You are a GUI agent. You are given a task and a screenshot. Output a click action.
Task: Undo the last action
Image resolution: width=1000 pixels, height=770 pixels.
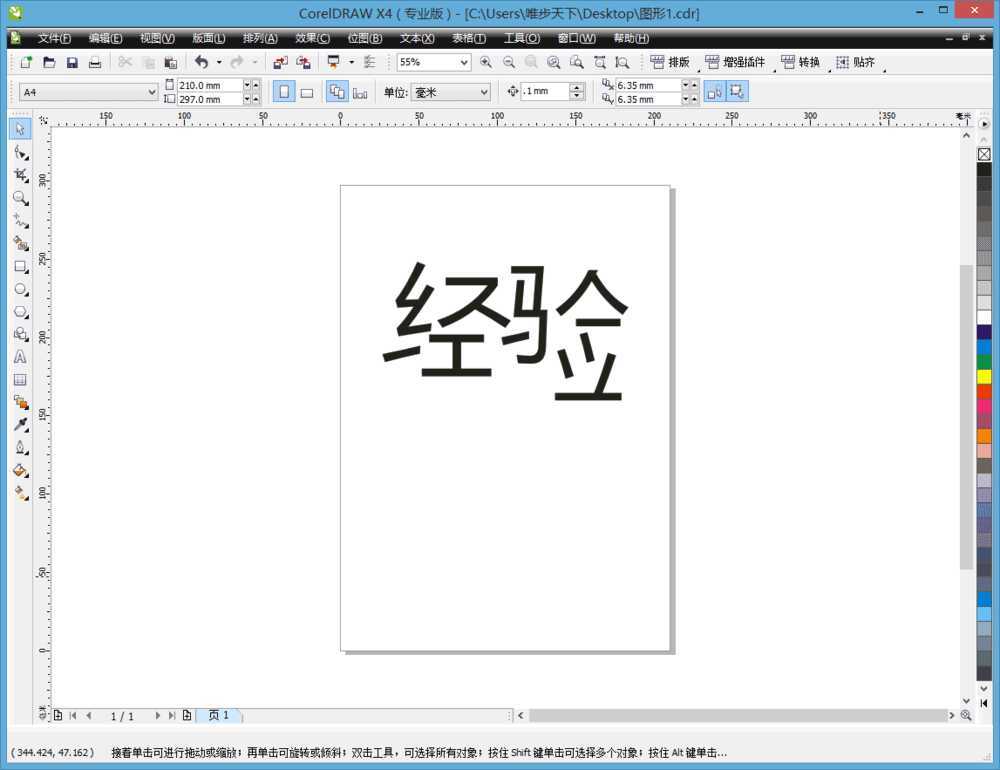click(x=203, y=61)
